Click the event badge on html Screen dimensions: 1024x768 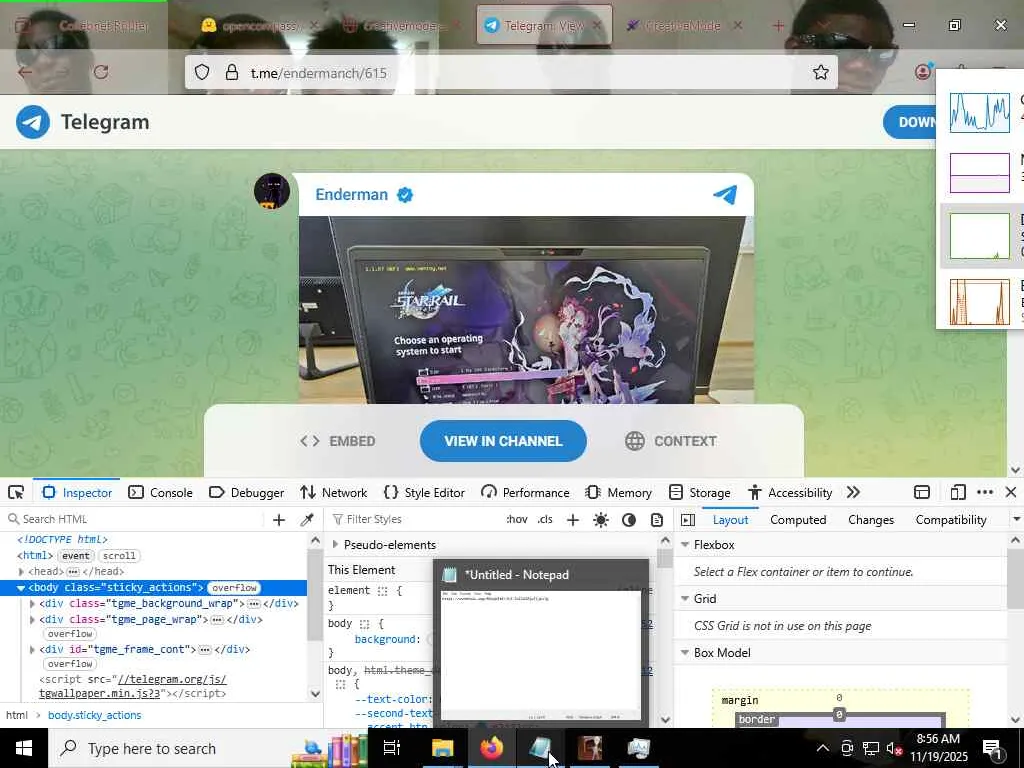(x=76, y=556)
